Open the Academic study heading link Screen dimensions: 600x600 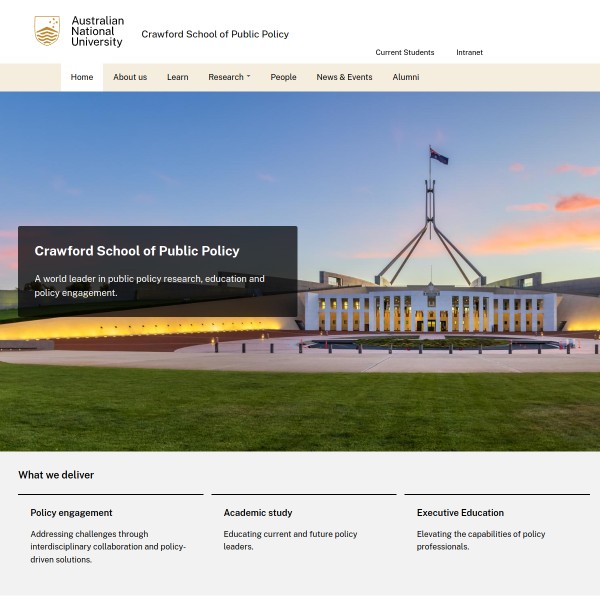click(258, 513)
